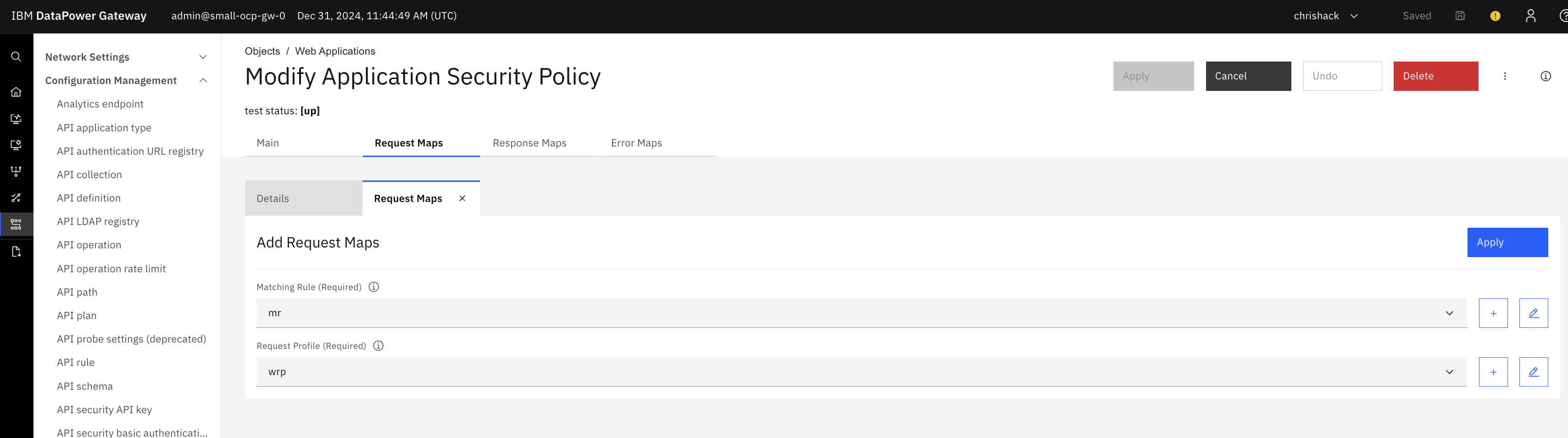Viewport: 1568px width, 438px height.
Task: Open the Request Profile dropdown
Action: coord(861,372)
